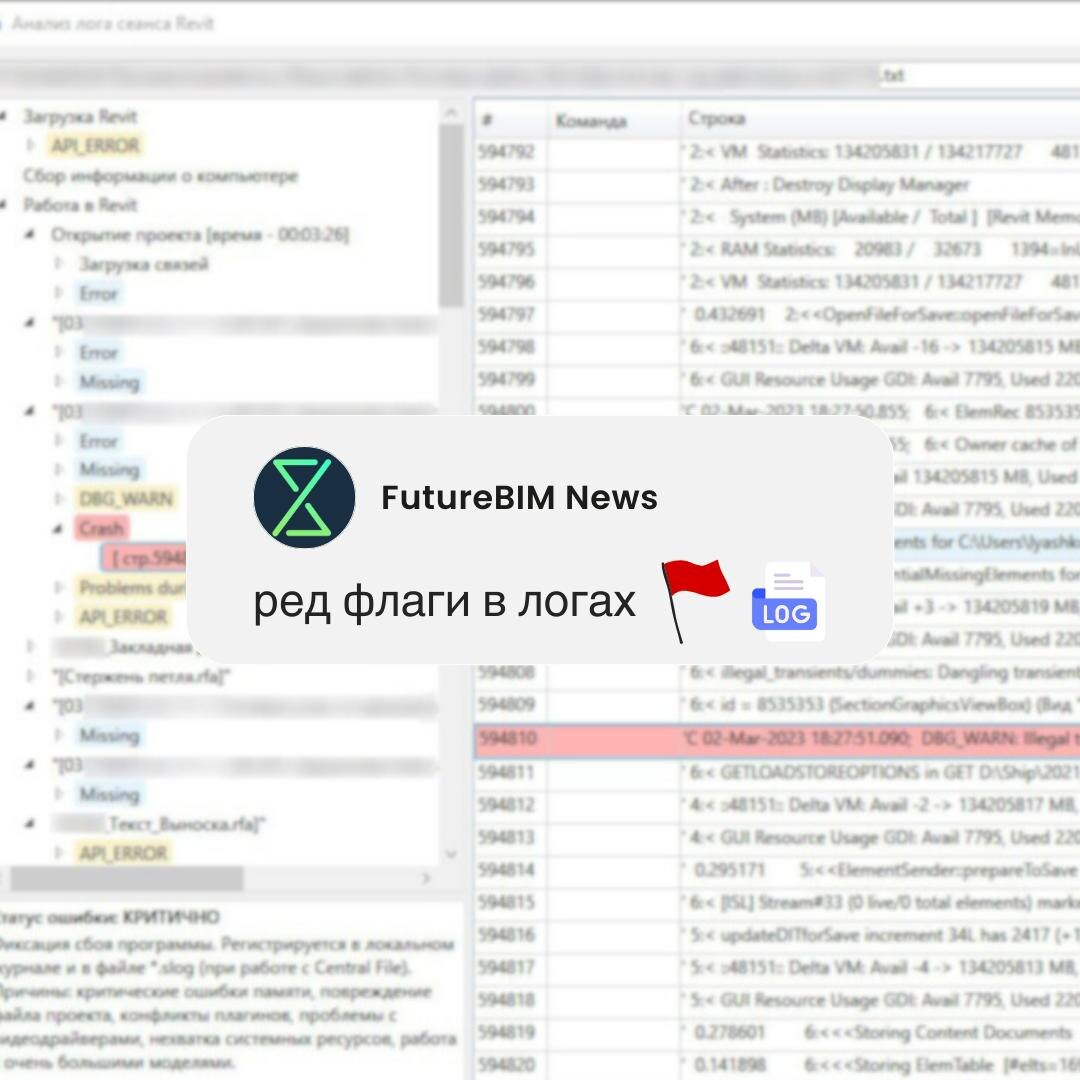
Task: Click the log file path field ending .txt
Action: pyautogui.click(x=540, y=75)
